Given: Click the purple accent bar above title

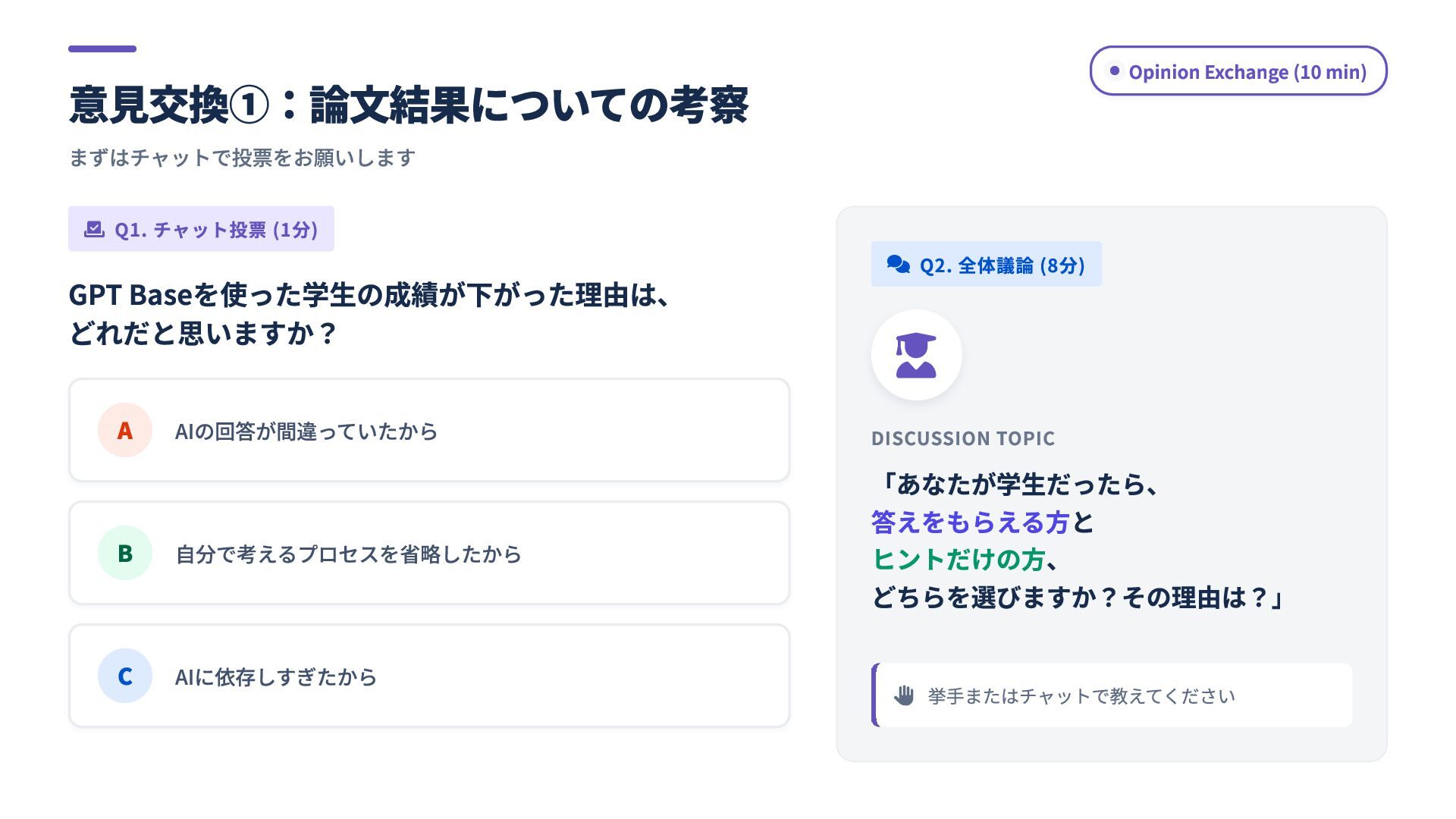Looking at the screenshot, I should (x=102, y=49).
